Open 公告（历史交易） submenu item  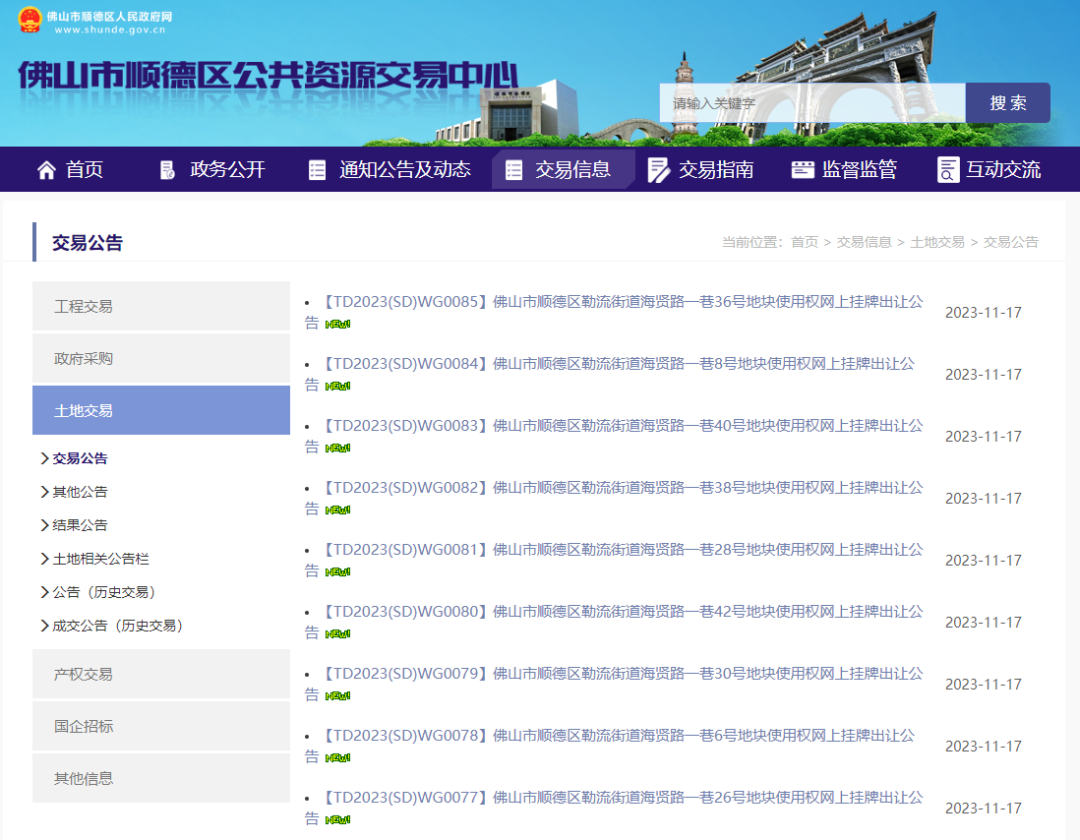tap(104, 592)
